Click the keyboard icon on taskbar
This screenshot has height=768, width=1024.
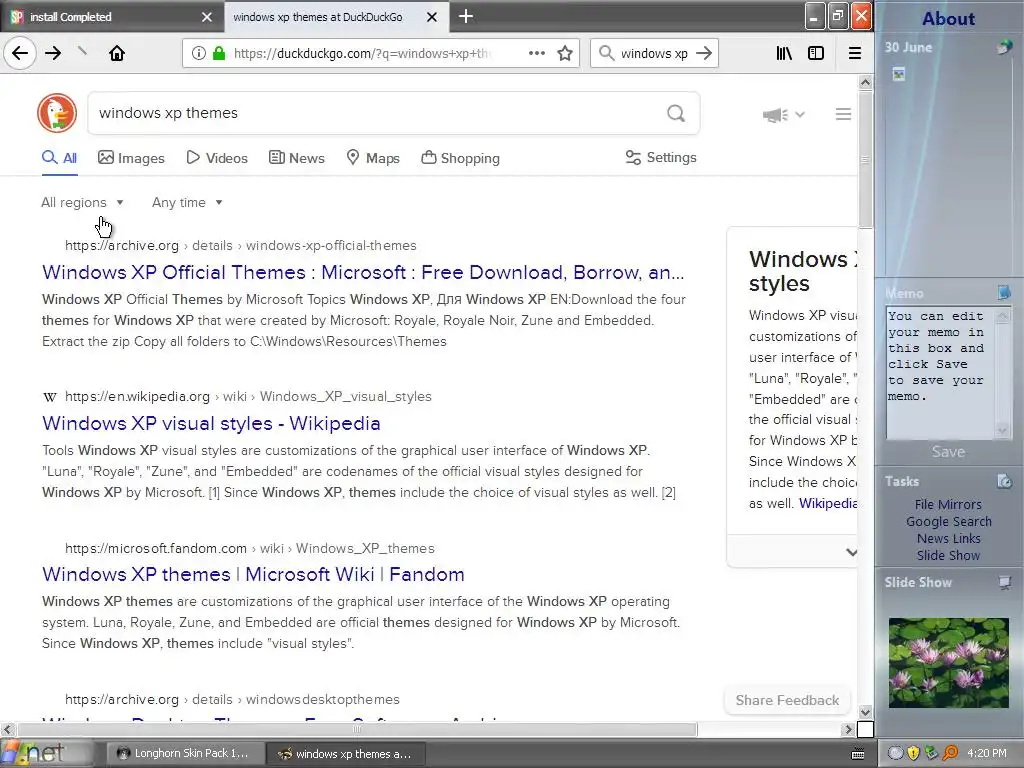point(858,754)
